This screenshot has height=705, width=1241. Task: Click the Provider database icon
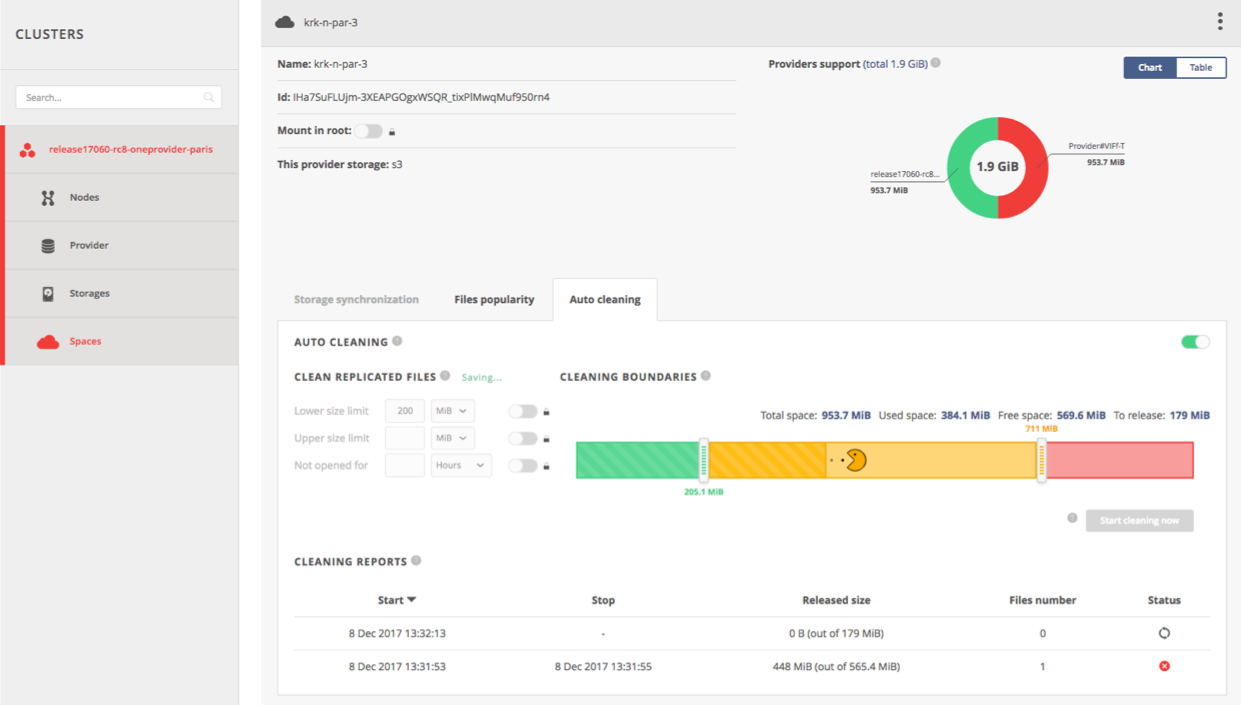(48, 246)
